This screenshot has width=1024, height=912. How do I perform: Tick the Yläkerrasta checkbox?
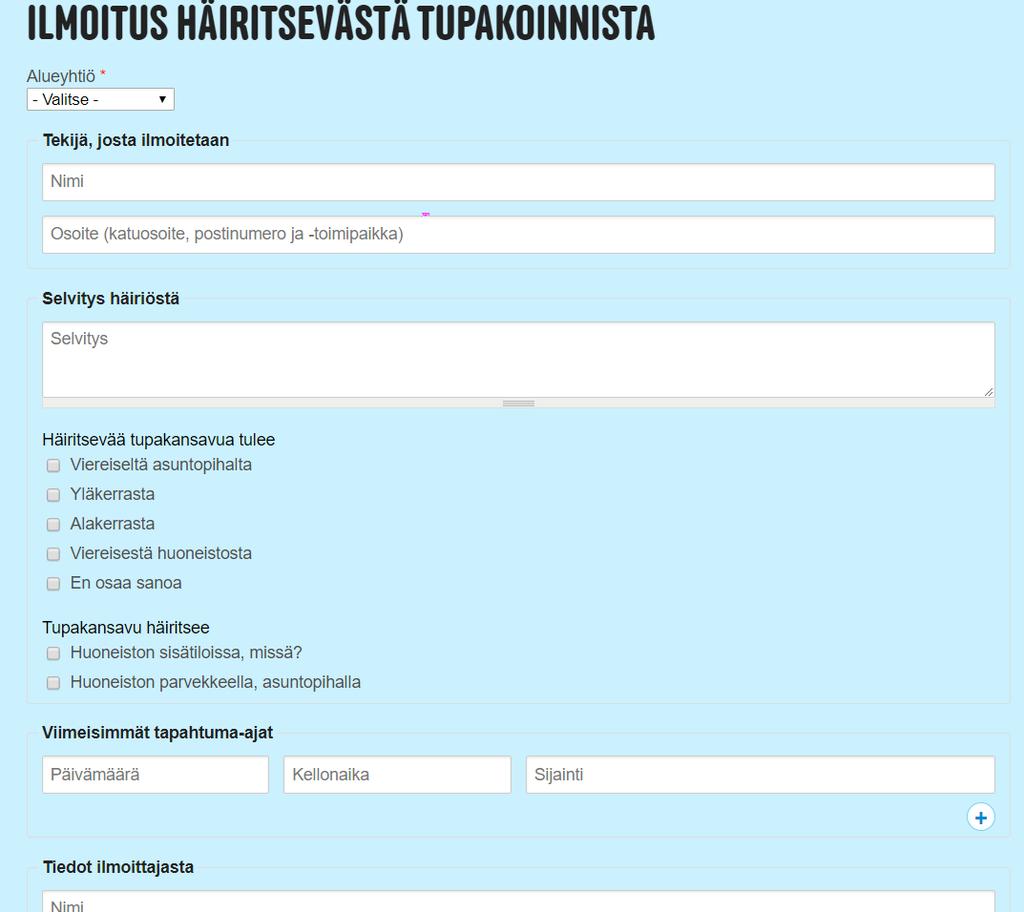tap(54, 495)
